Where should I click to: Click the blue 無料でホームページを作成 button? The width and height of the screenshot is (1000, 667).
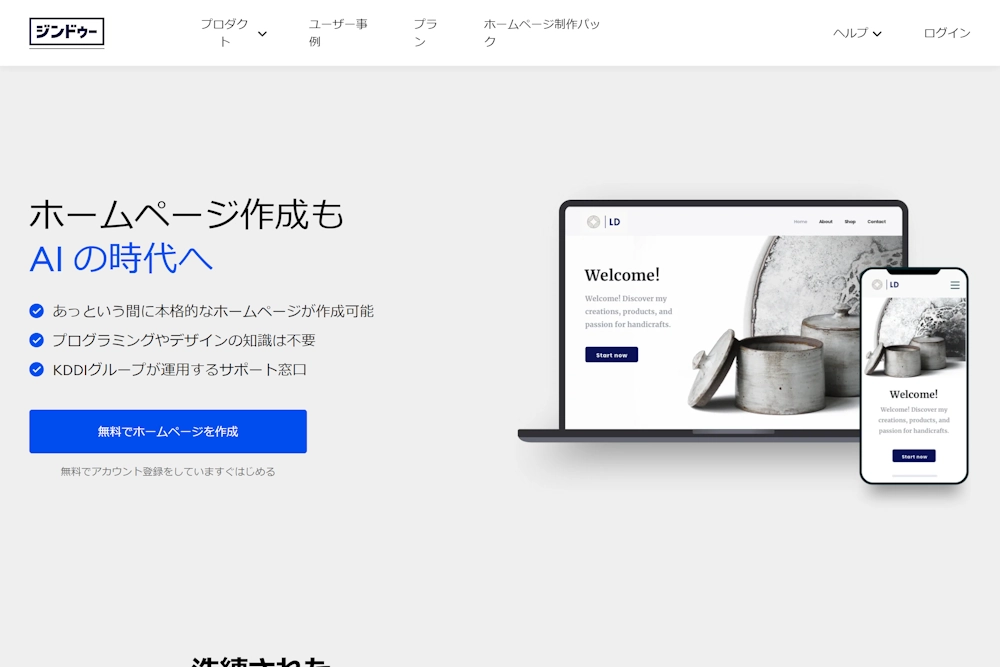coord(168,432)
